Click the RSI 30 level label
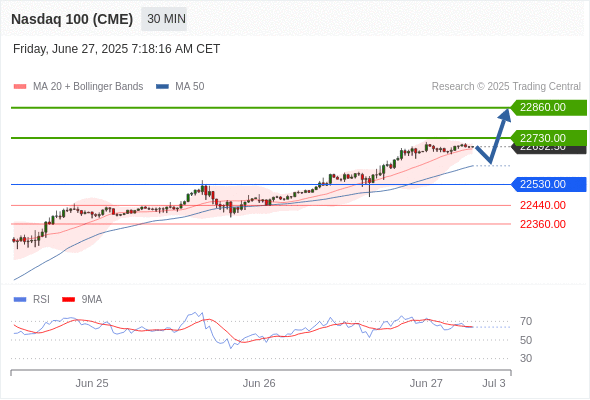 click(x=526, y=358)
